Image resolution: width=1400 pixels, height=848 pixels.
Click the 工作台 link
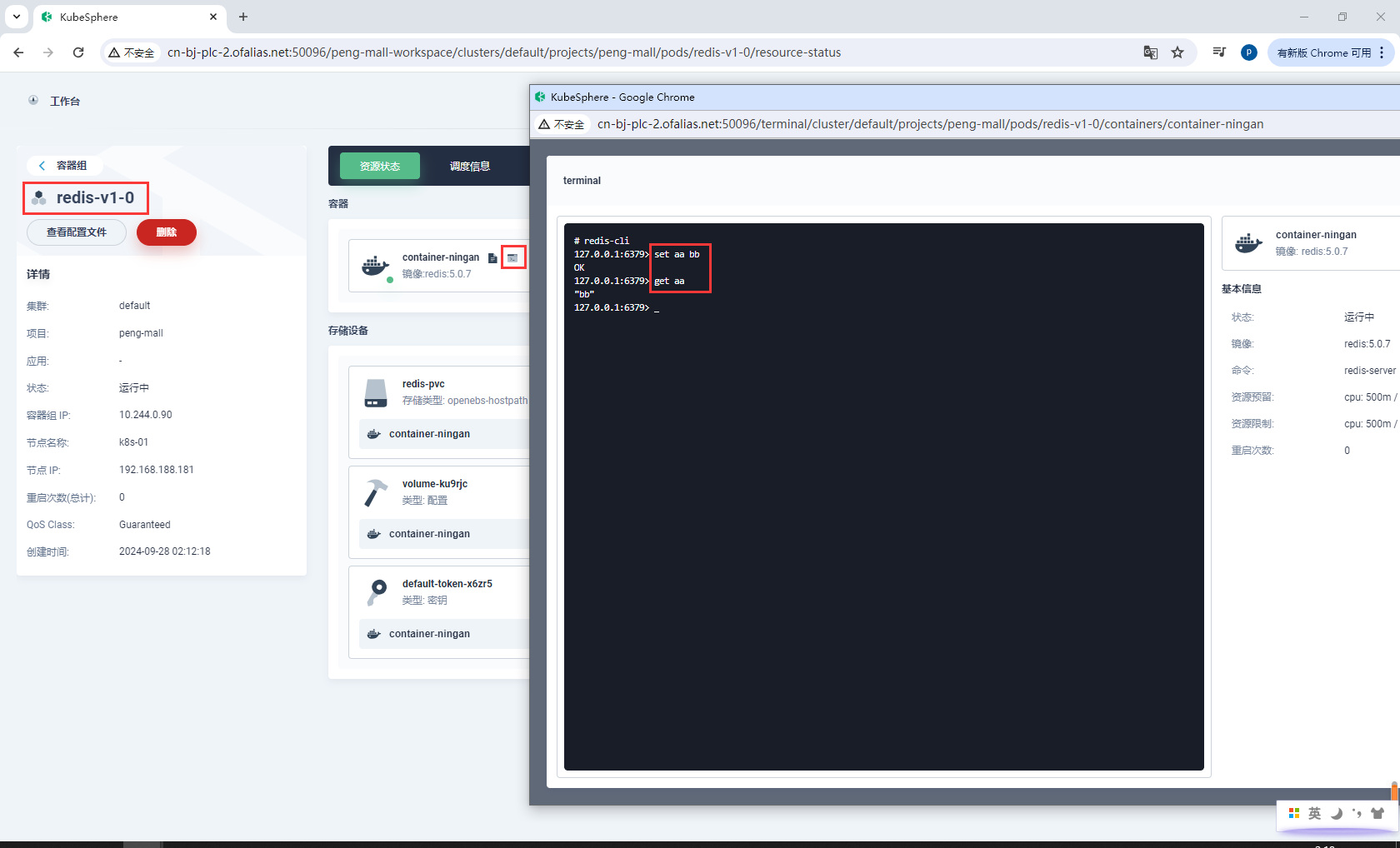tap(65, 101)
